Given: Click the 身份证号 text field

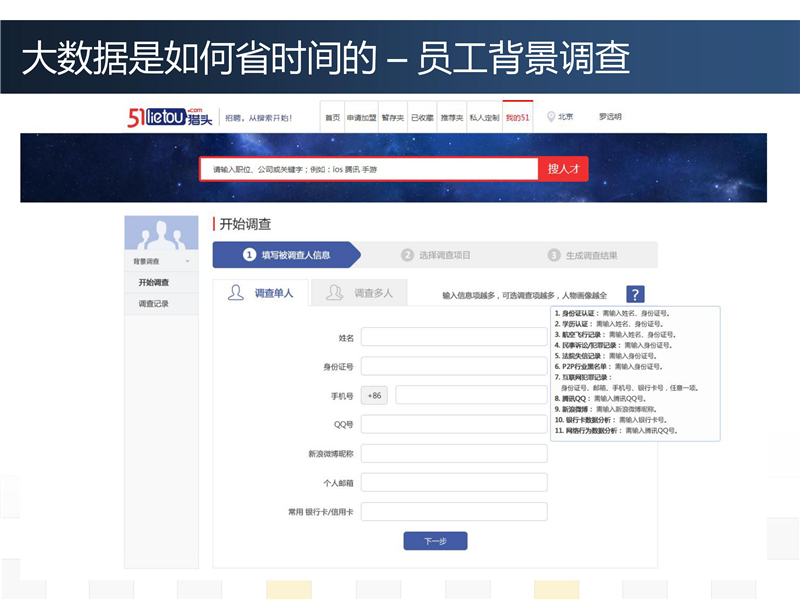Looking at the screenshot, I should (x=454, y=367).
